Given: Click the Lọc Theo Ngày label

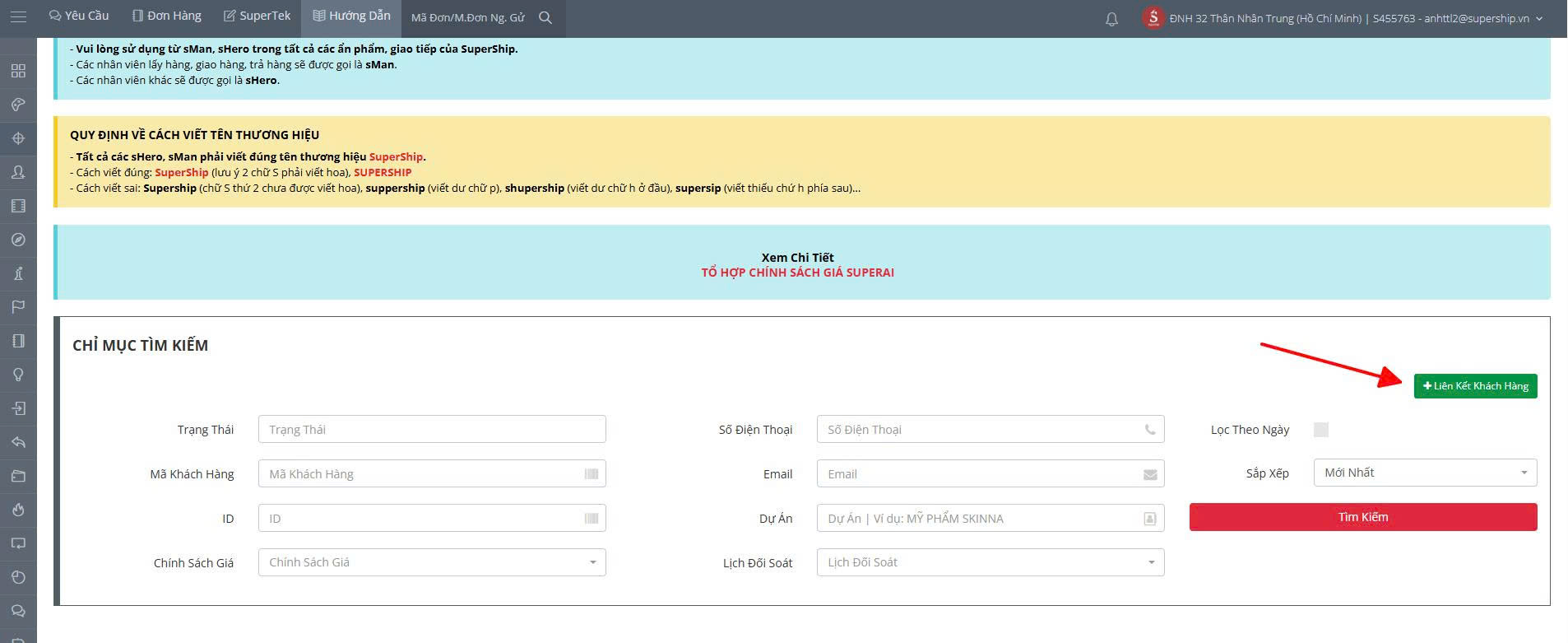Looking at the screenshot, I should 1250,430.
